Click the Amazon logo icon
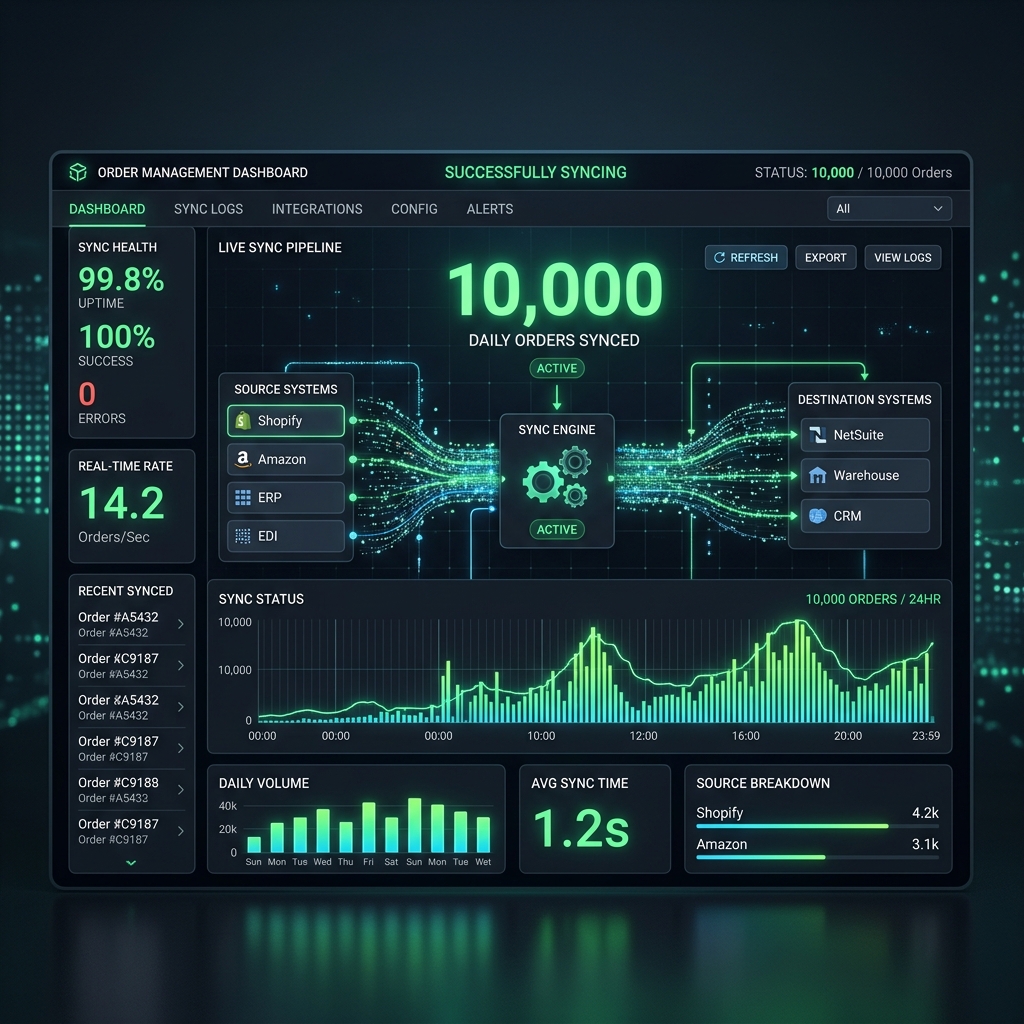Viewport: 1024px width, 1024px height. (243, 459)
